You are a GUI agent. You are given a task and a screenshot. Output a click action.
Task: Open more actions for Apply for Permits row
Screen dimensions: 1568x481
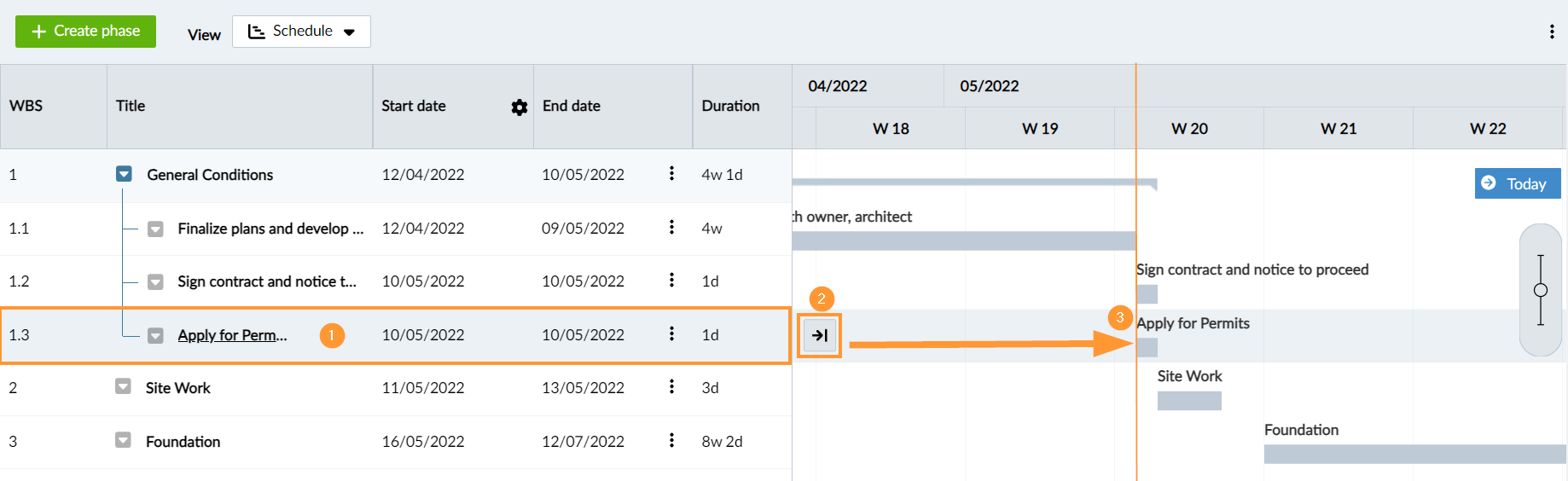point(671,333)
